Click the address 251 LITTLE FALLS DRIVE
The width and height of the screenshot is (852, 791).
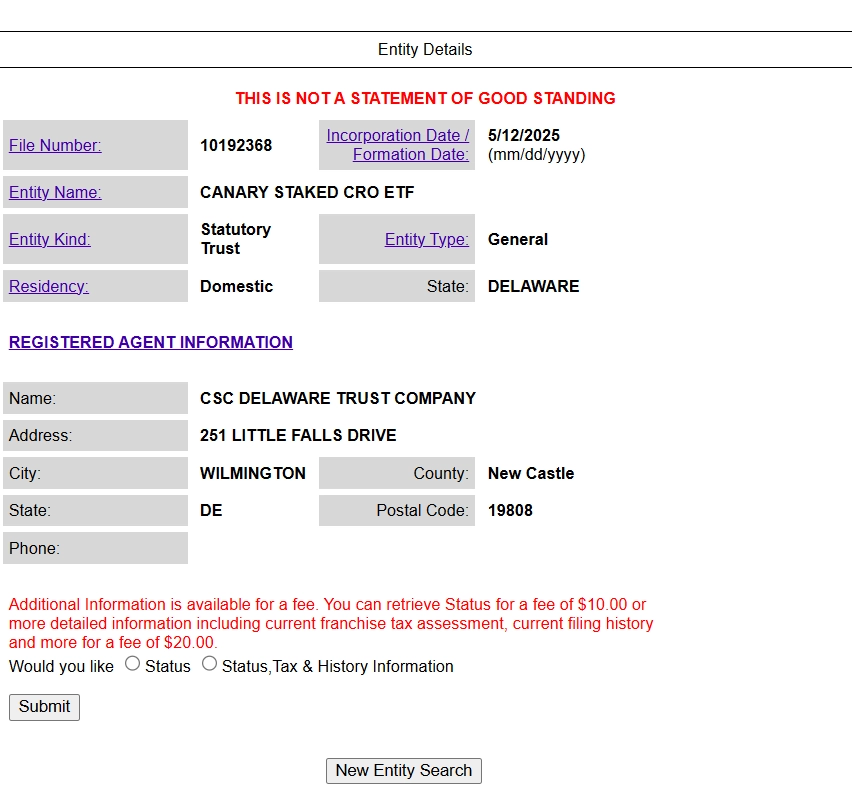[x=298, y=436]
